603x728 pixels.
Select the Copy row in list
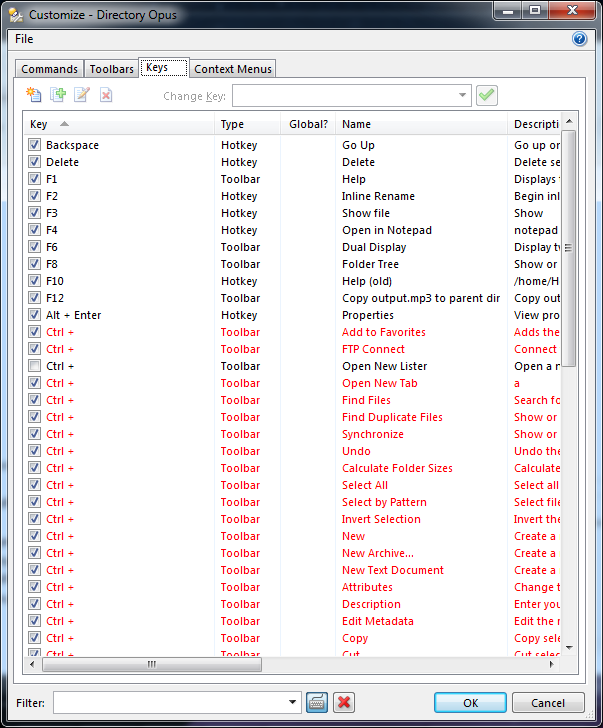[x=292, y=638]
